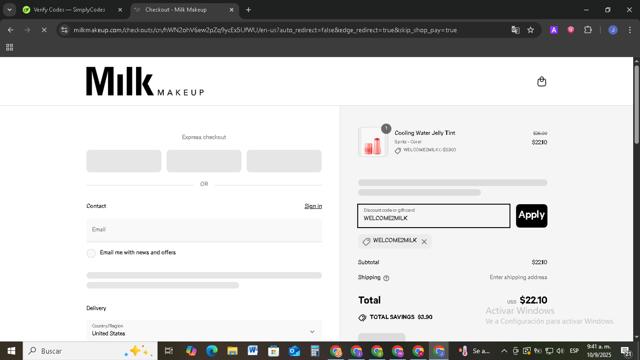Expand the tab search dropdown arrow
The height and width of the screenshot is (360, 640).
click(9, 10)
